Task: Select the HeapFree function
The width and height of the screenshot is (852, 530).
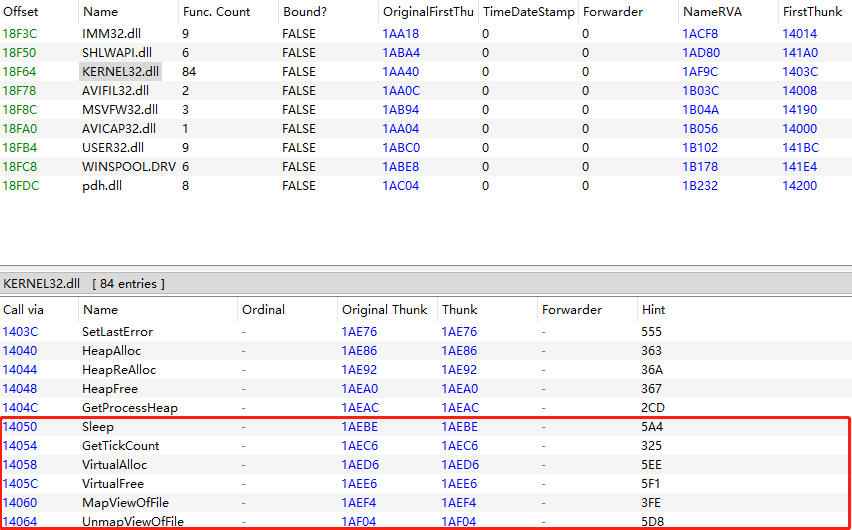Action: click(426, 389)
